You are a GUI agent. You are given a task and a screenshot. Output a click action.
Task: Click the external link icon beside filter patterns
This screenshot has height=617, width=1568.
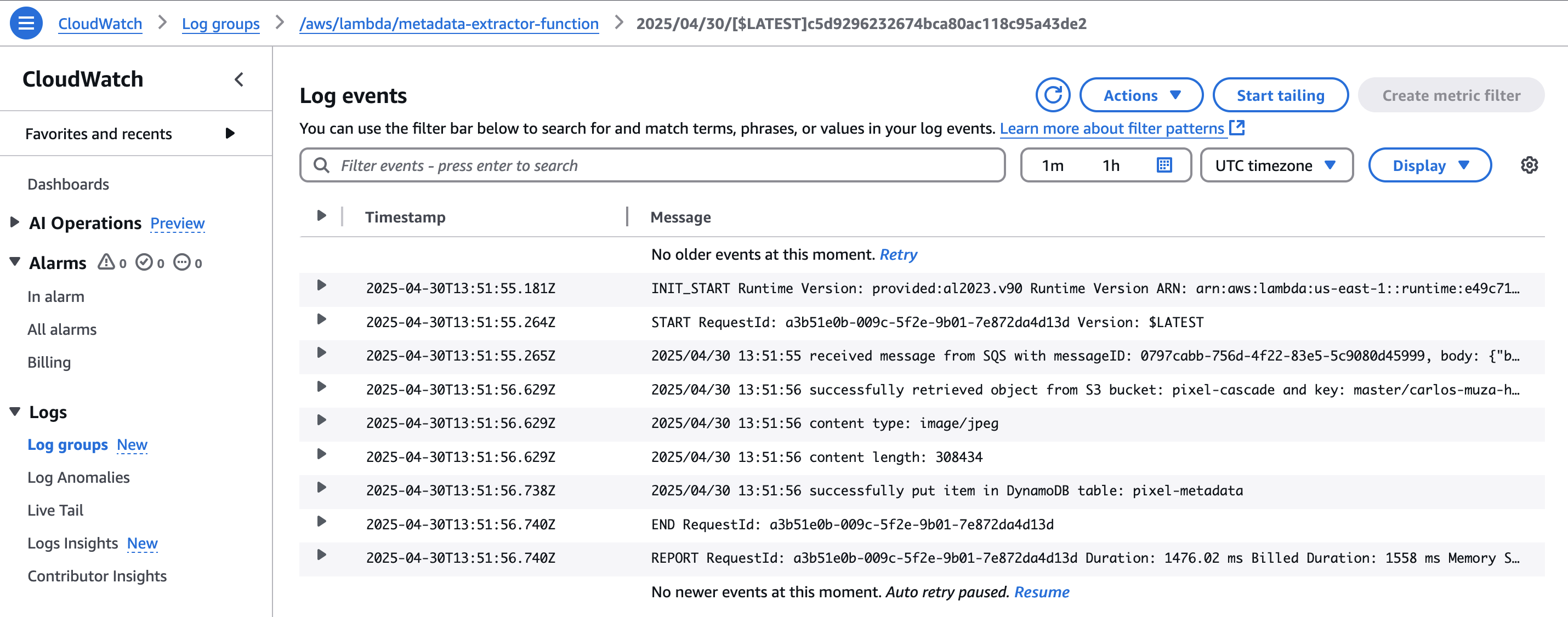click(1237, 128)
